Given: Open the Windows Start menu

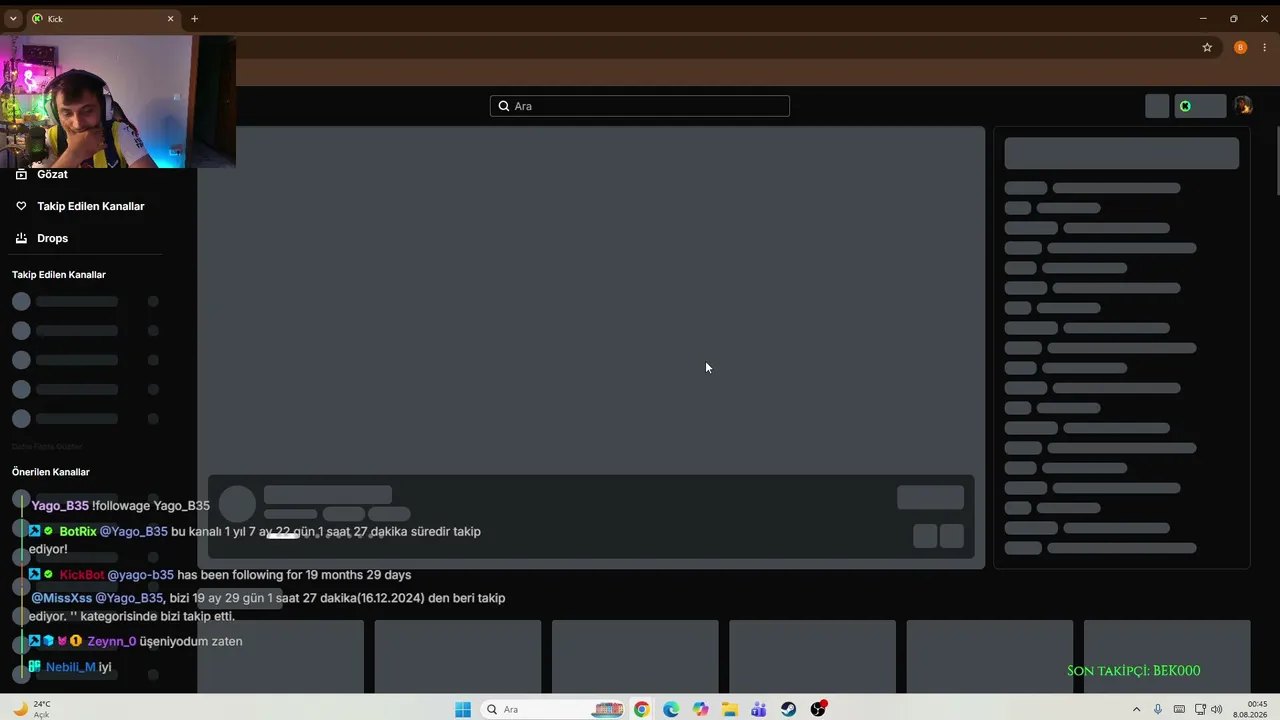Looking at the screenshot, I should 463,709.
